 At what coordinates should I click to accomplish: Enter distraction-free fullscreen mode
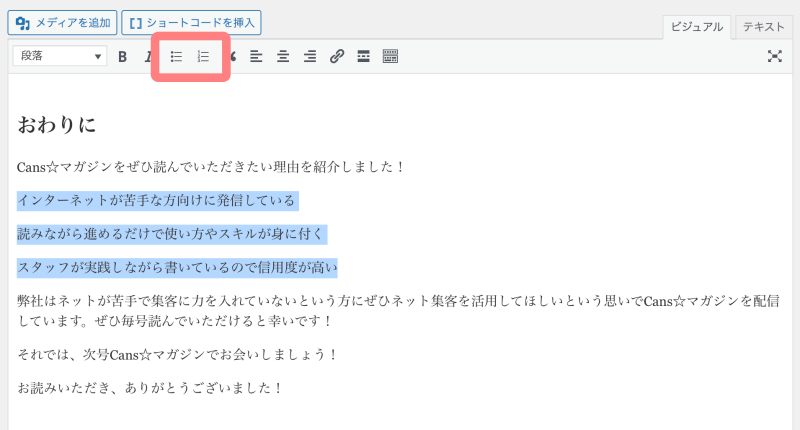pyautogui.click(x=774, y=57)
